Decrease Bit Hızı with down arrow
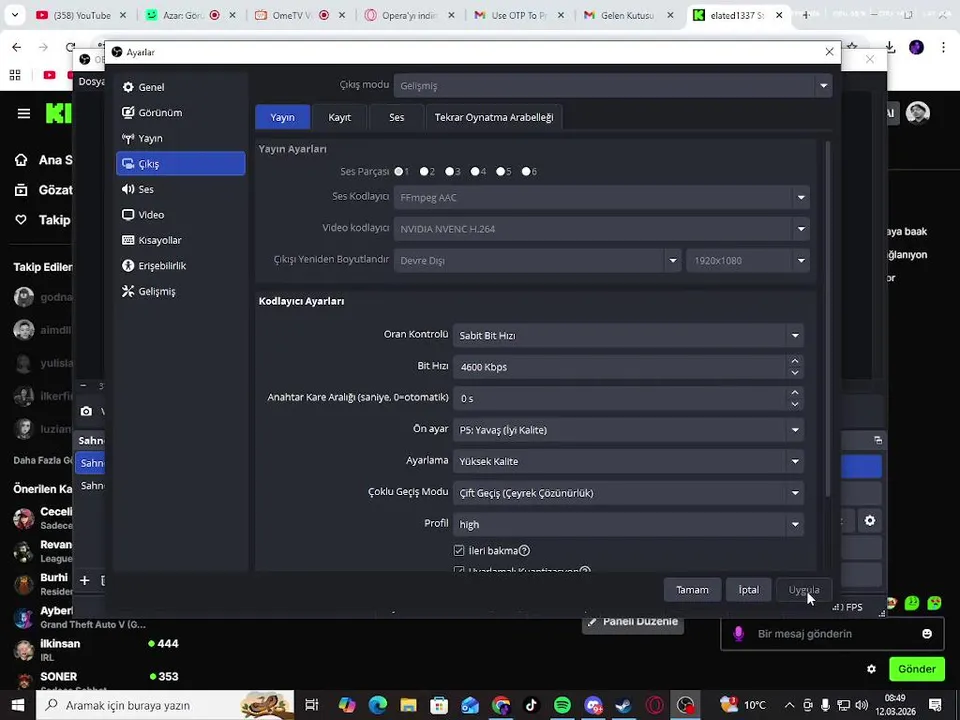 tap(795, 373)
